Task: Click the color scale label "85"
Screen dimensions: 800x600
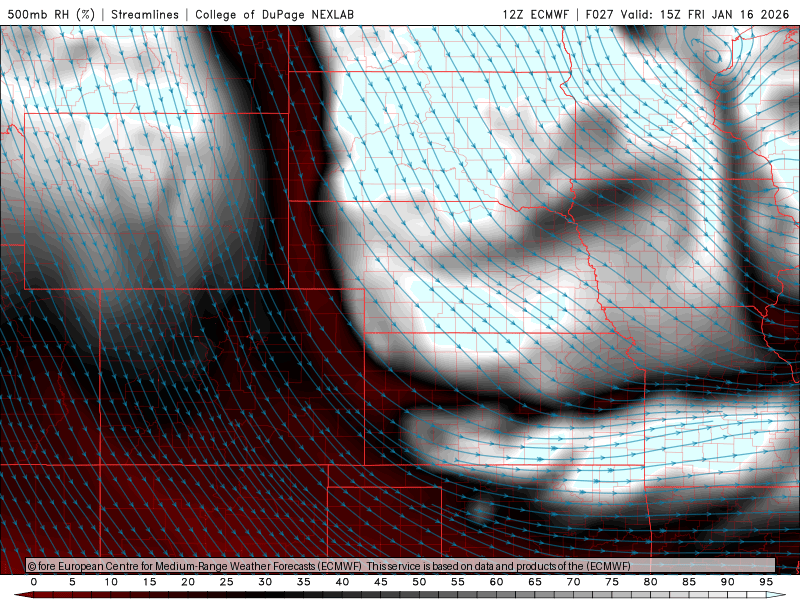Action: (x=689, y=582)
